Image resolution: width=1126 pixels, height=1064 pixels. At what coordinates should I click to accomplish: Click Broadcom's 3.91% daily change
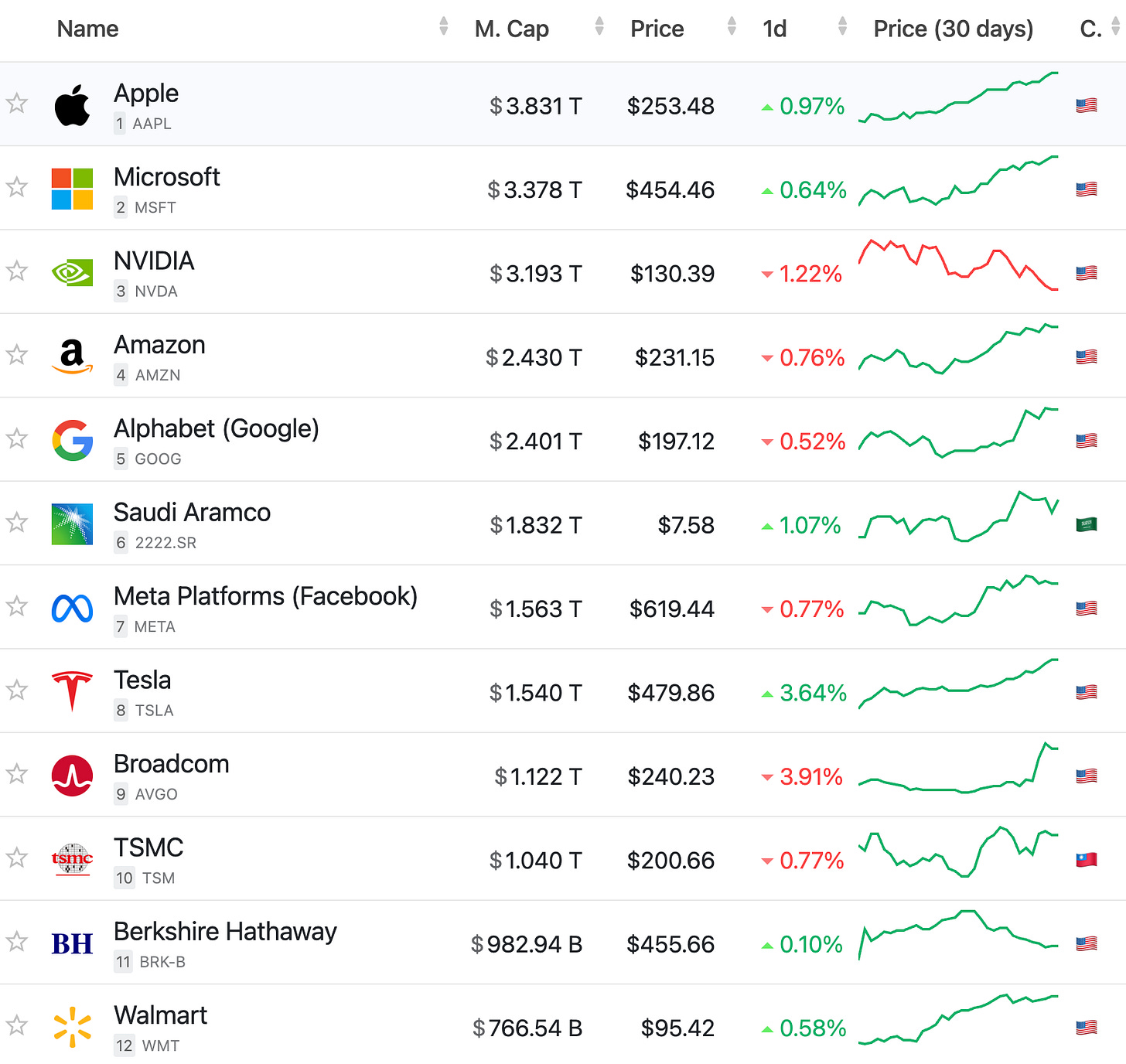click(x=802, y=776)
